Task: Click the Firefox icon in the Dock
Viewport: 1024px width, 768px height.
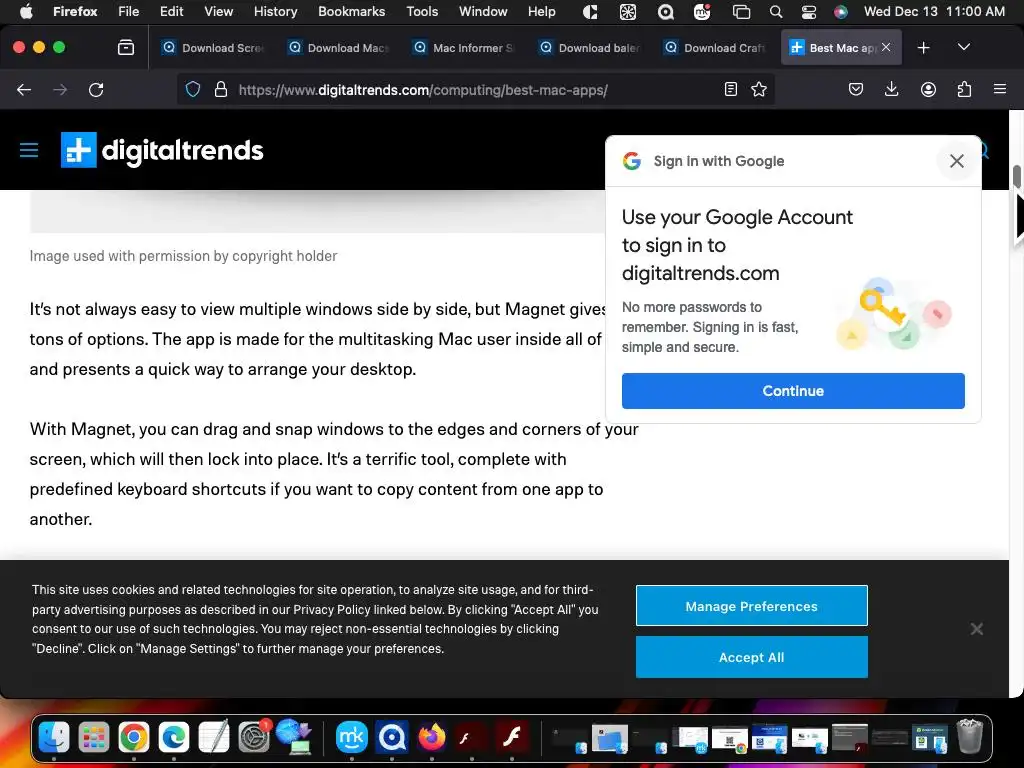Action: click(432, 737)
